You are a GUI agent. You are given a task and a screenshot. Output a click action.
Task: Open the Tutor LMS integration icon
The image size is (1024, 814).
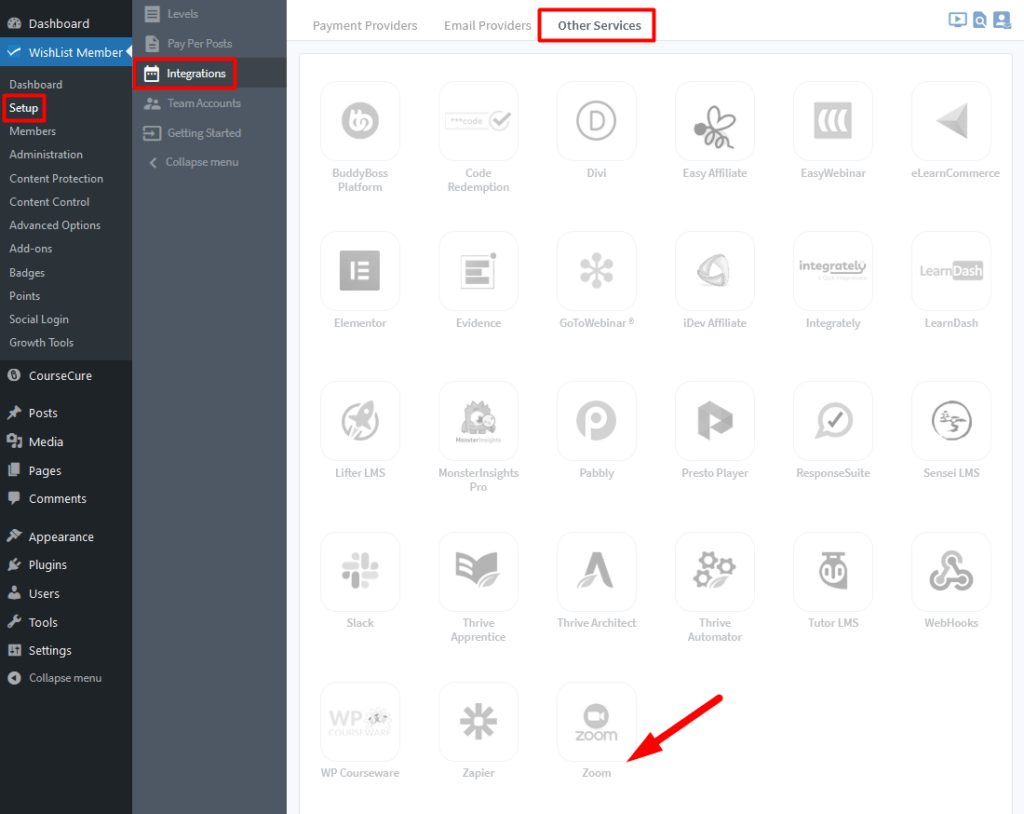[x=833, y=571]
